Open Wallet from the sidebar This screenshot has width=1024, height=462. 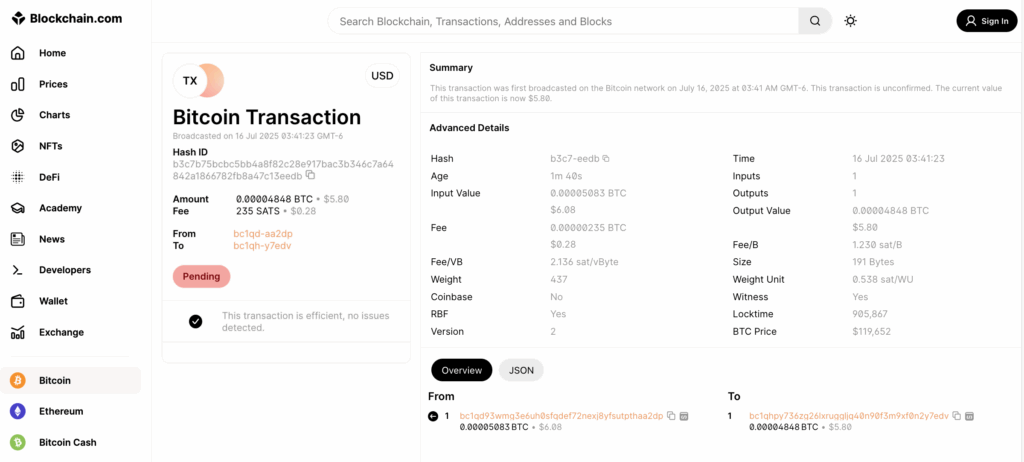pyautogui.click(x=53, y=301)
